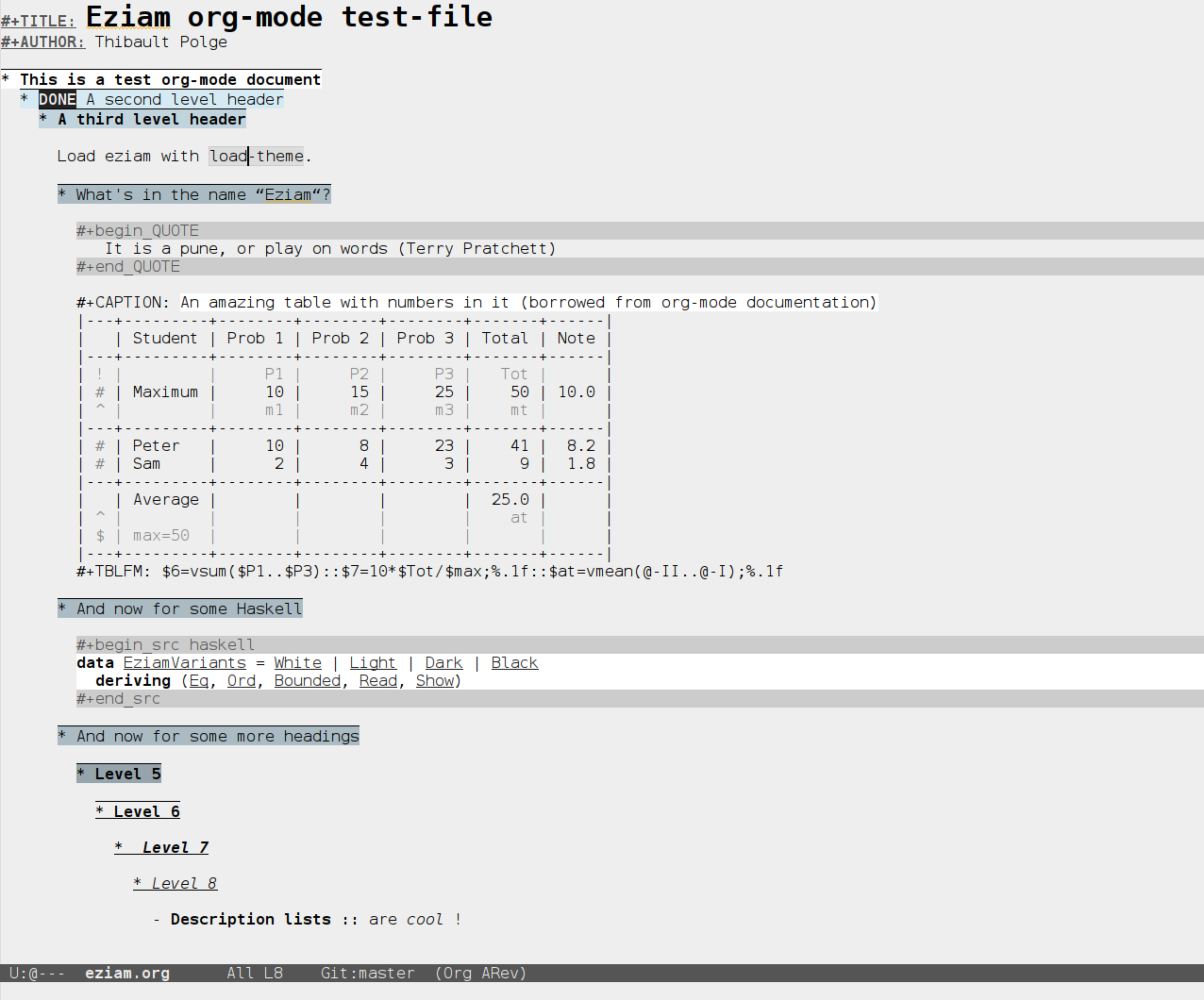Screen dimensions: 1204x1000
Task: Select heading 'And now for some Haskell'
Action: [x=190, y=609]
